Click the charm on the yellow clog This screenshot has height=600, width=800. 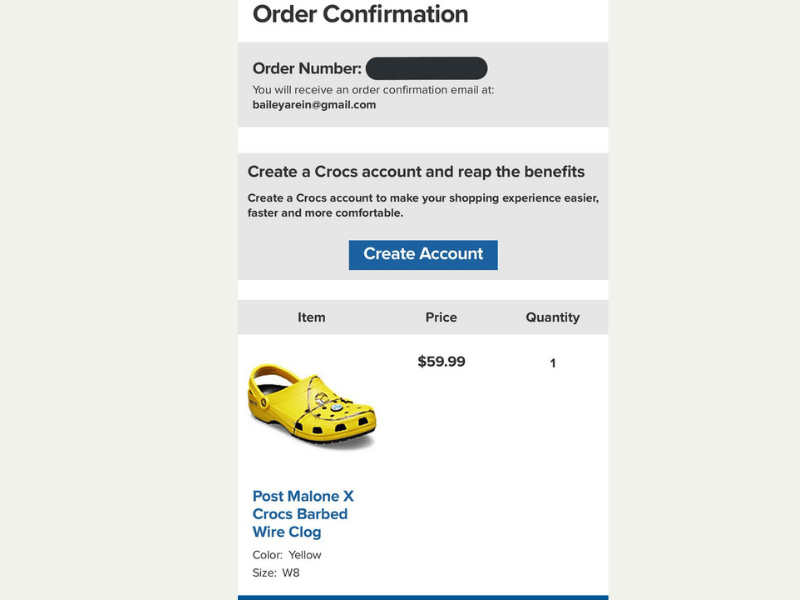pyautogui.click(x=323, y=401)
